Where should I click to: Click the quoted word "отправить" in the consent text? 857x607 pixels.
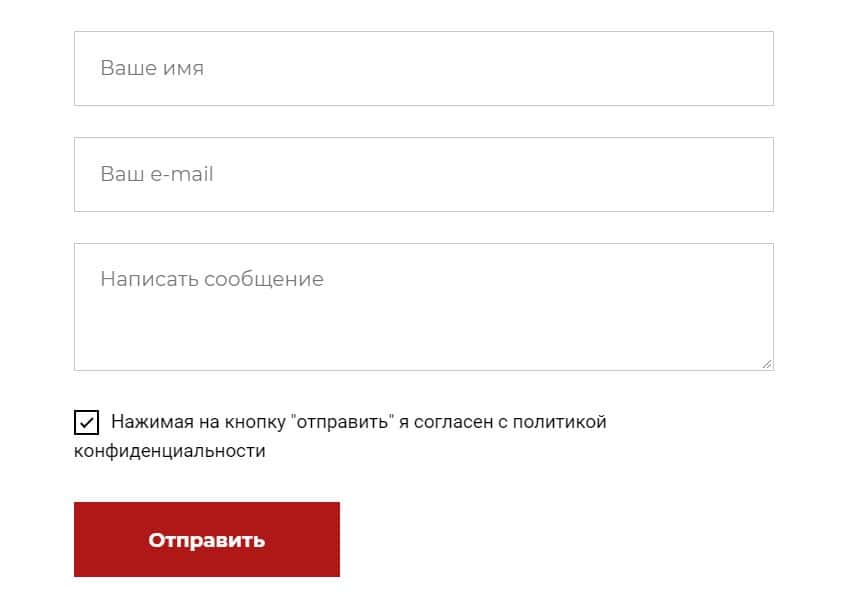tap(341, 422)
